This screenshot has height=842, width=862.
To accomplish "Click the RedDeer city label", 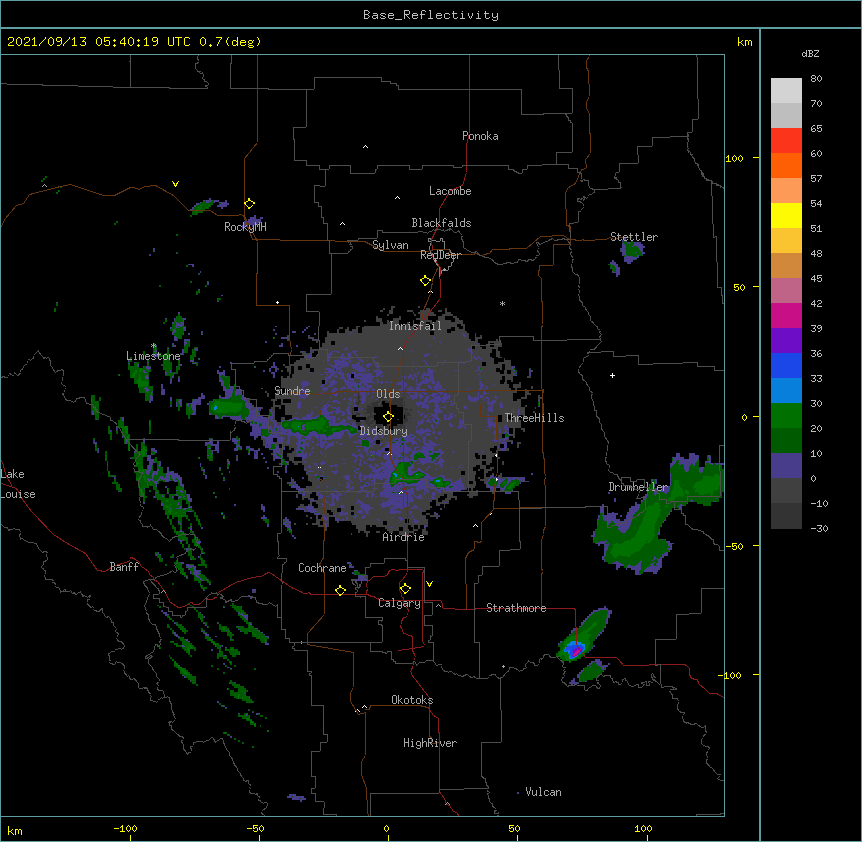I will point(440,255).
